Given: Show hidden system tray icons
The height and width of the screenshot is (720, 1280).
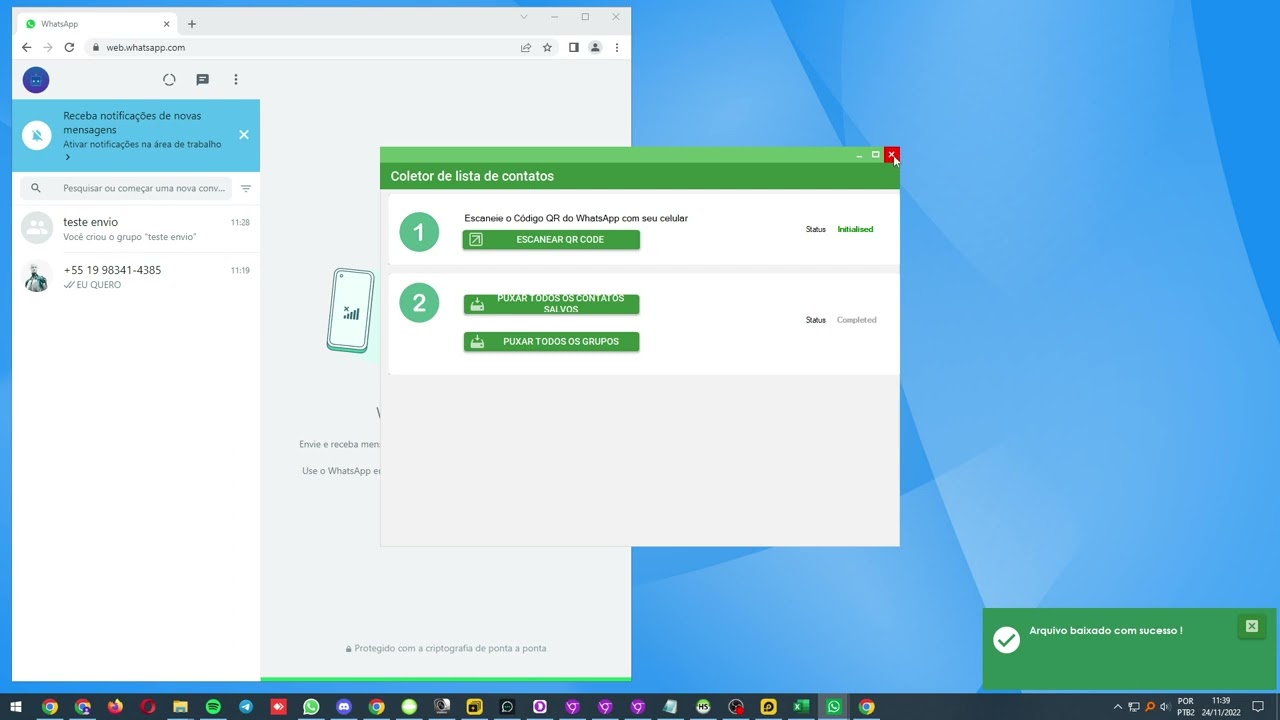Looking at the screenshot, I should click(1118, 707).
